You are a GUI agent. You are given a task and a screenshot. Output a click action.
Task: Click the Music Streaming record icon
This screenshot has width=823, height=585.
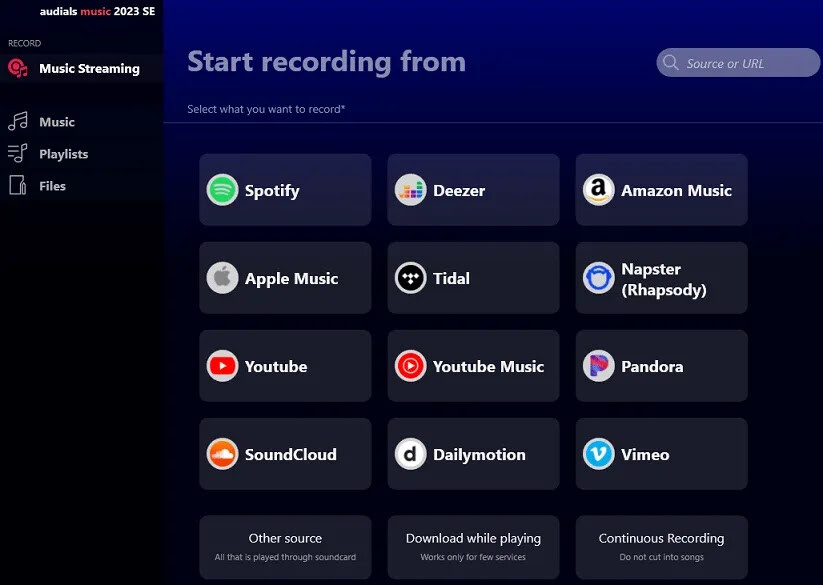click(18, 68)
